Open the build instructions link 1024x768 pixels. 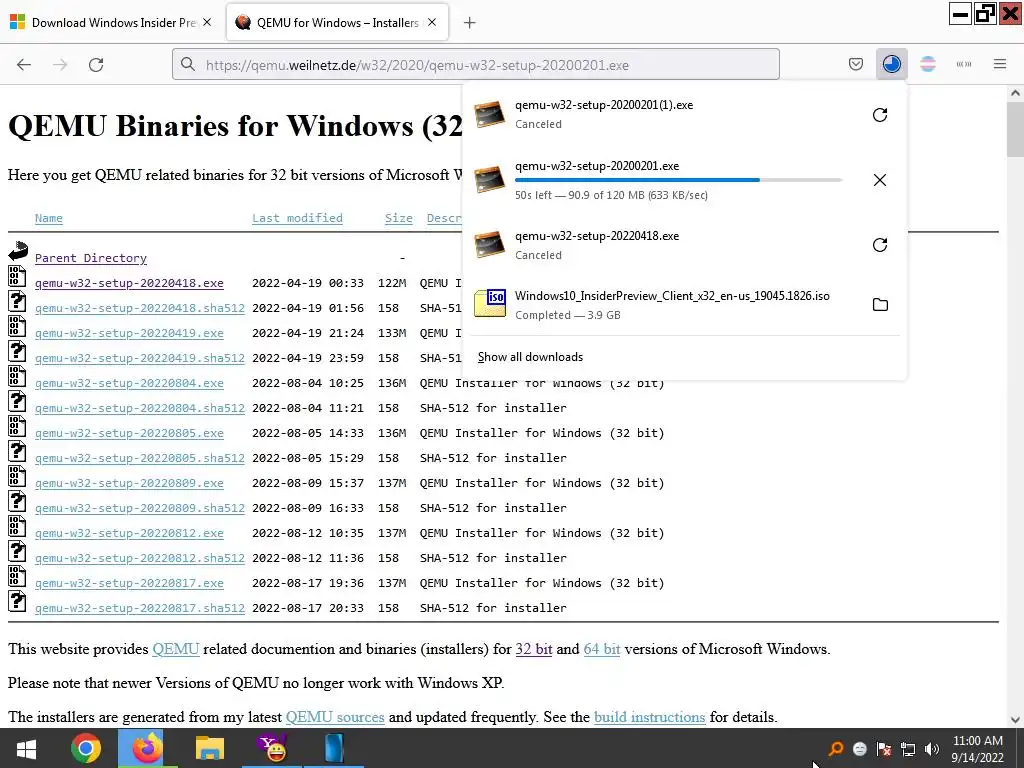click(x=649, y=717)
